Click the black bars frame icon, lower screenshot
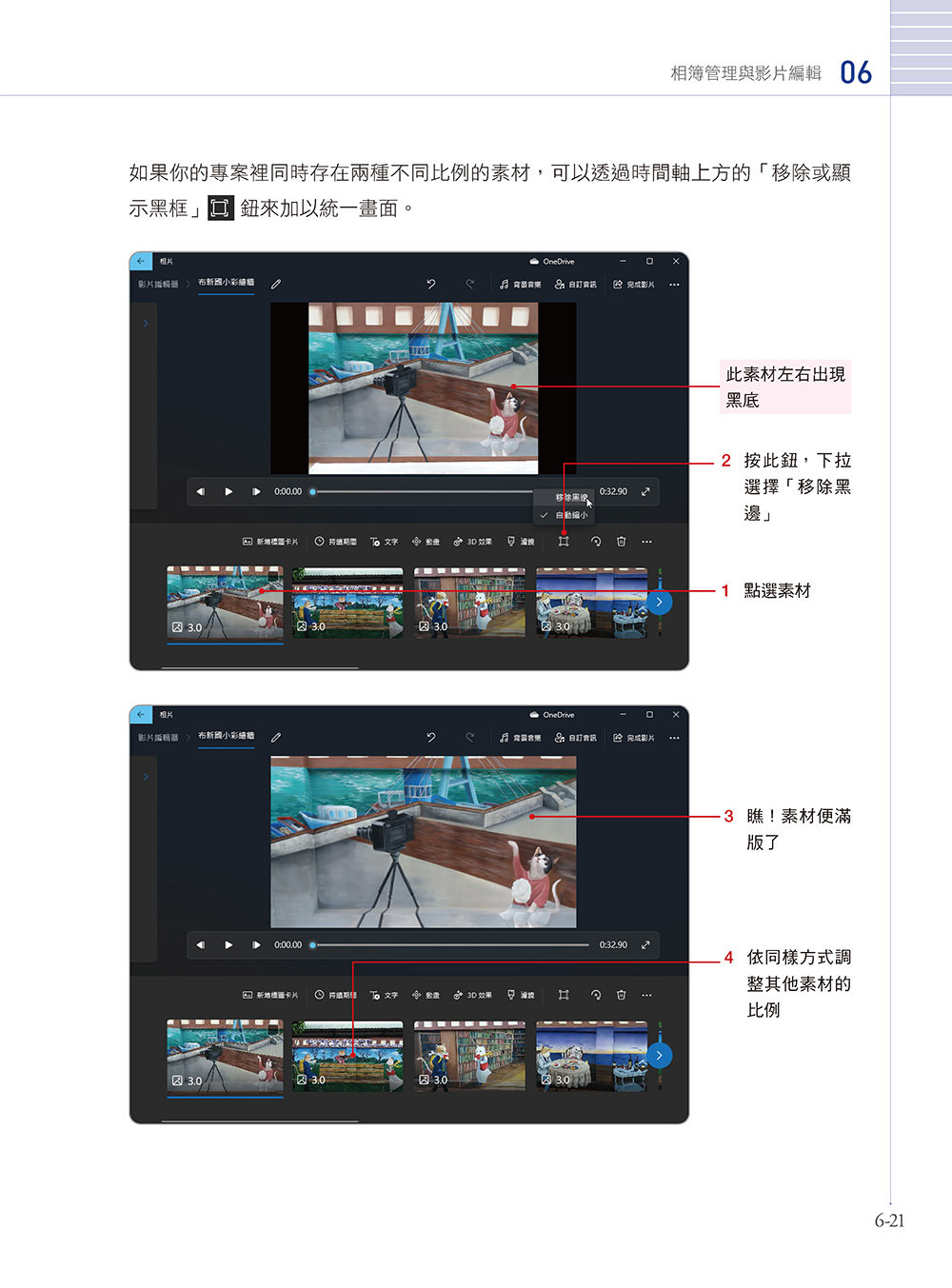Viewport: 952px width, 1288px height. pyautogui.click(x=564, y=995)
